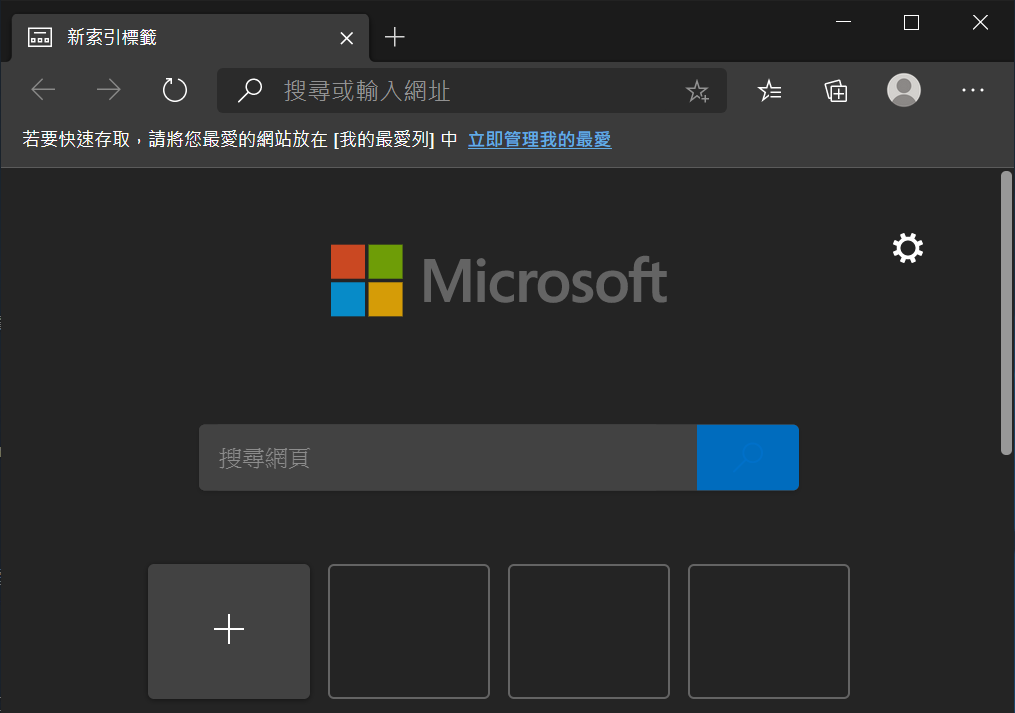Click the 搜尋網頁 search box
The width and height of the screenshot is (1015, 713).
coord(448,457)
